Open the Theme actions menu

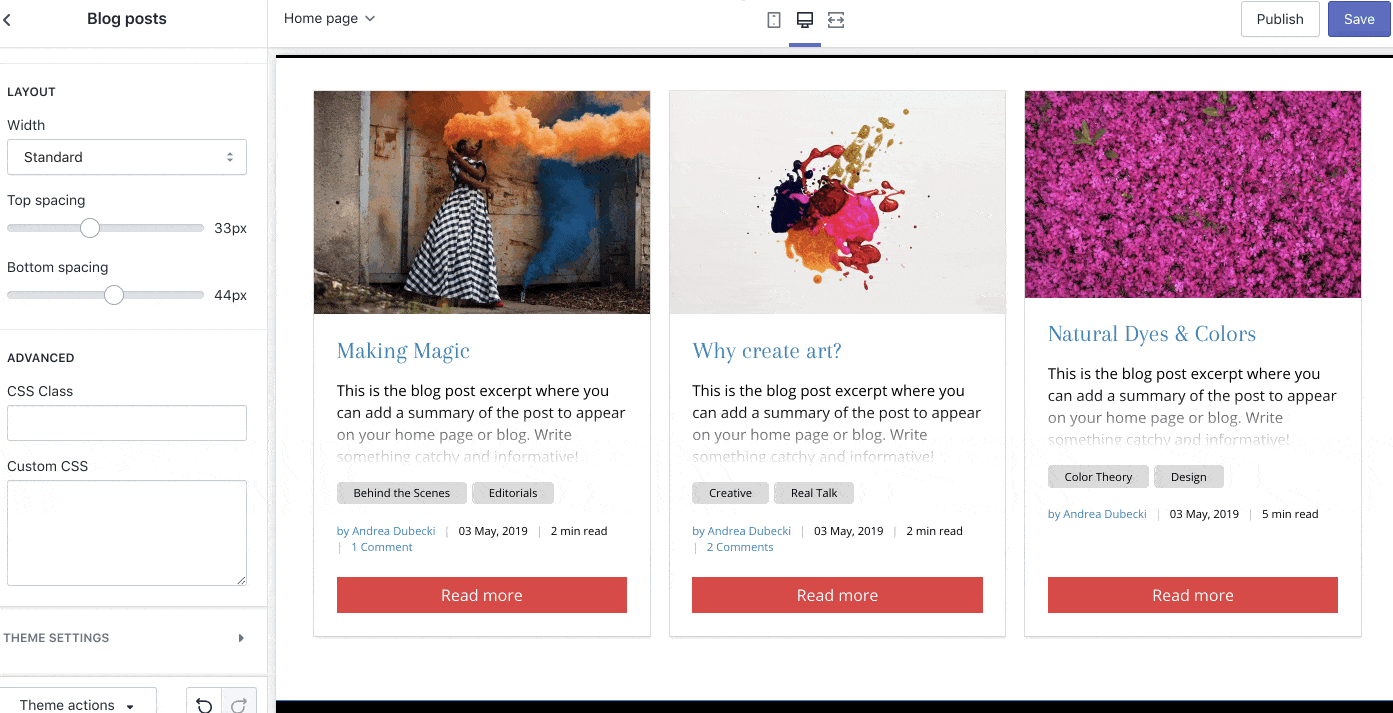(78, 704)
